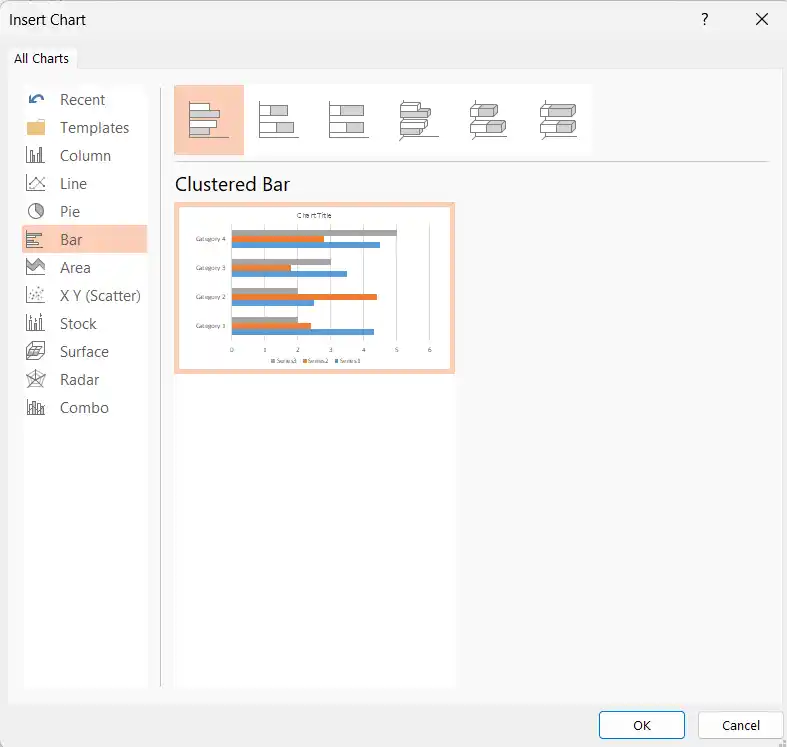This screenshot has width=787, height=747.
Task: Select the Clustered Bar chart subtype icon
Action: coord(209,120)
